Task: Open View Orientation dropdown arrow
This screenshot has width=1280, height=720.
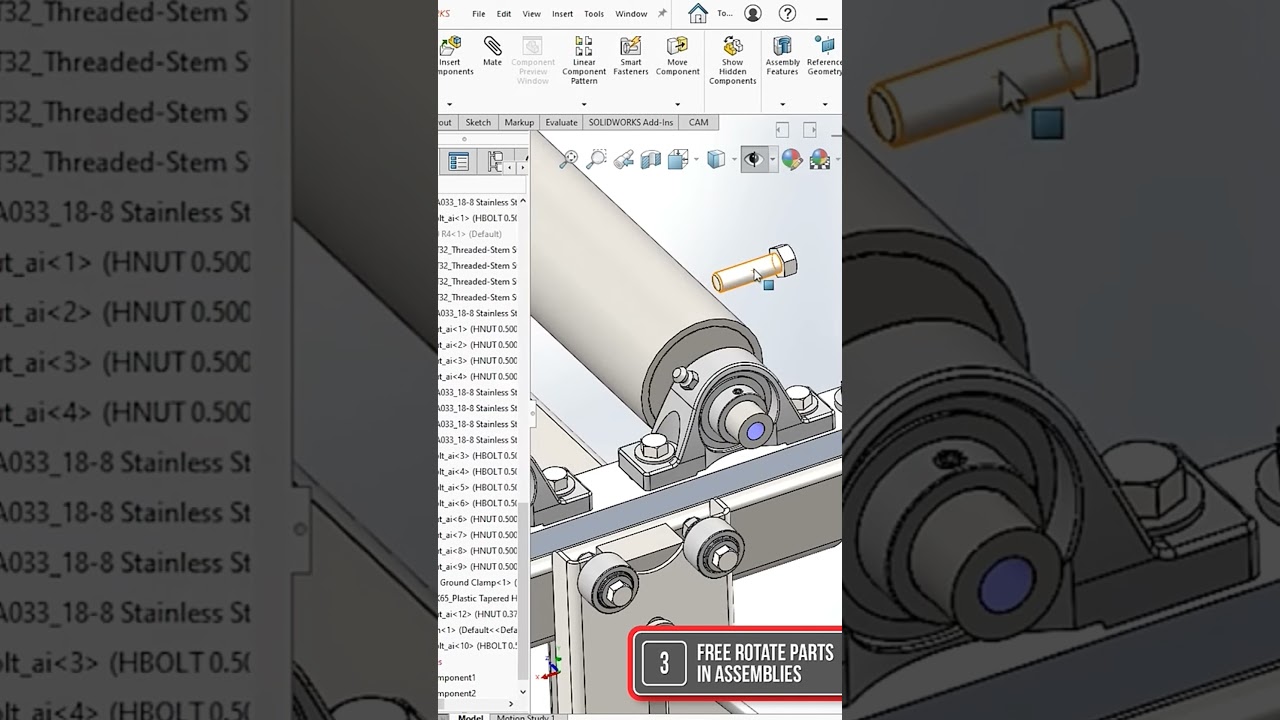Action: tap(695, 159)
